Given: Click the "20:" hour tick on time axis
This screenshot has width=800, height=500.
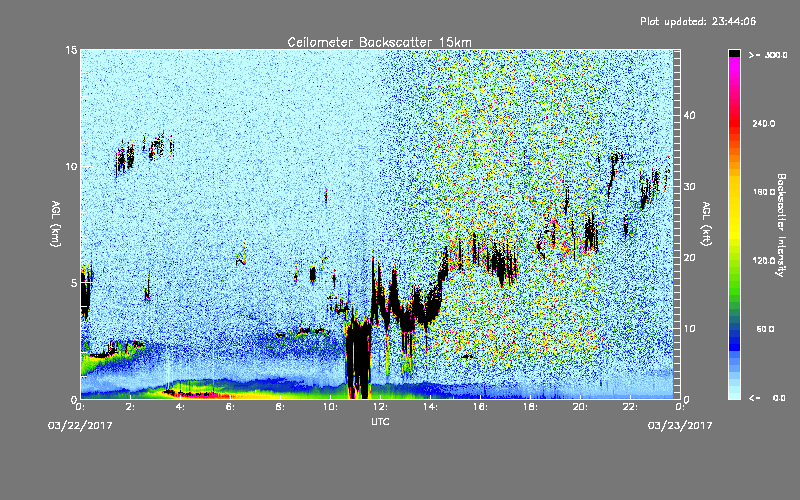Looking at the screenshot, I should 580,407.
